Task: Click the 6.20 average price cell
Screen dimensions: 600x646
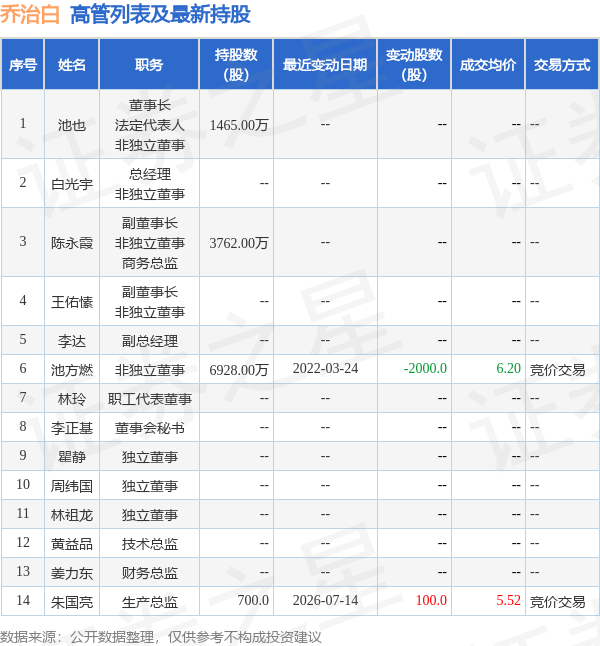Action: tap(509, 369)
